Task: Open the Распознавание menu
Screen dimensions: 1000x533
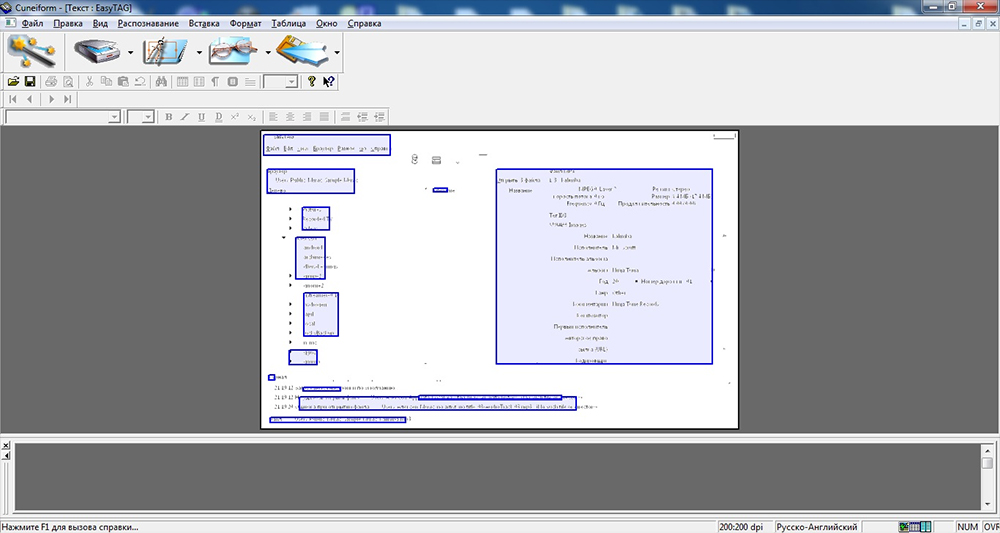Action: pos(148,23)
